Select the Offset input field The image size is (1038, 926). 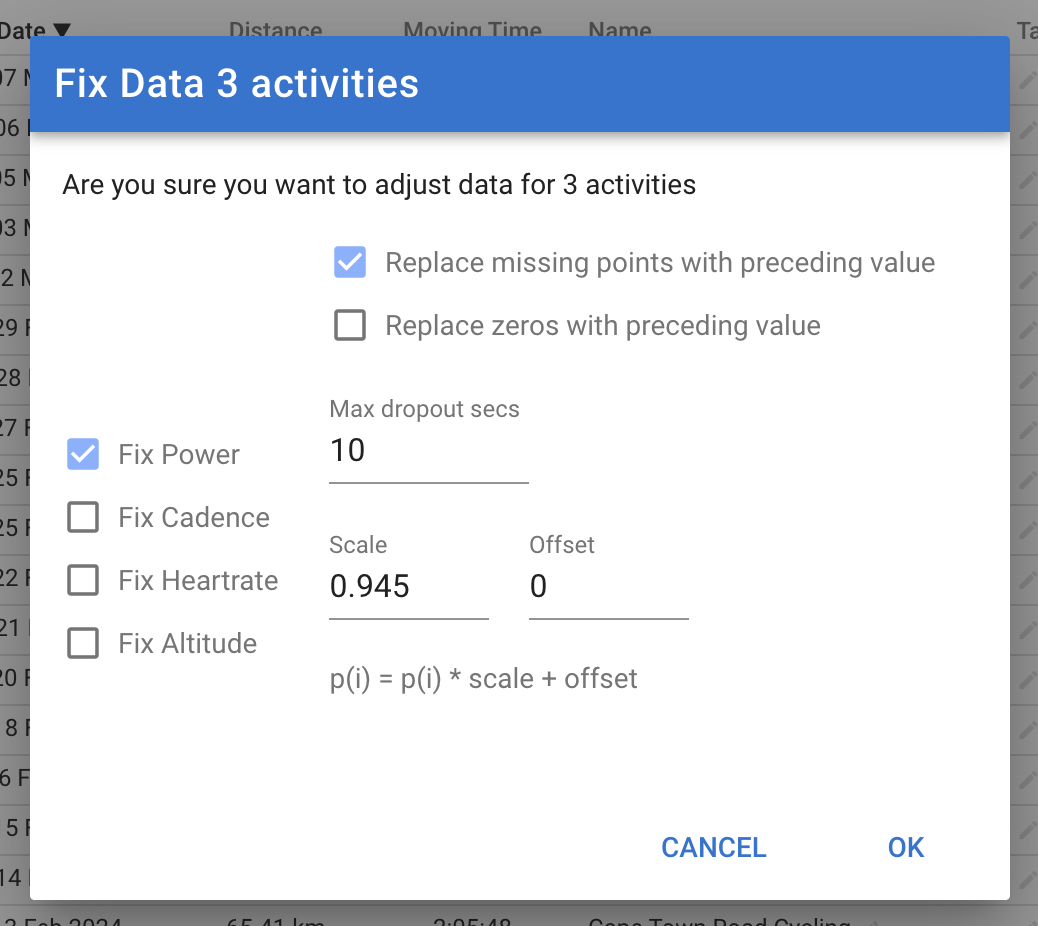608,587
